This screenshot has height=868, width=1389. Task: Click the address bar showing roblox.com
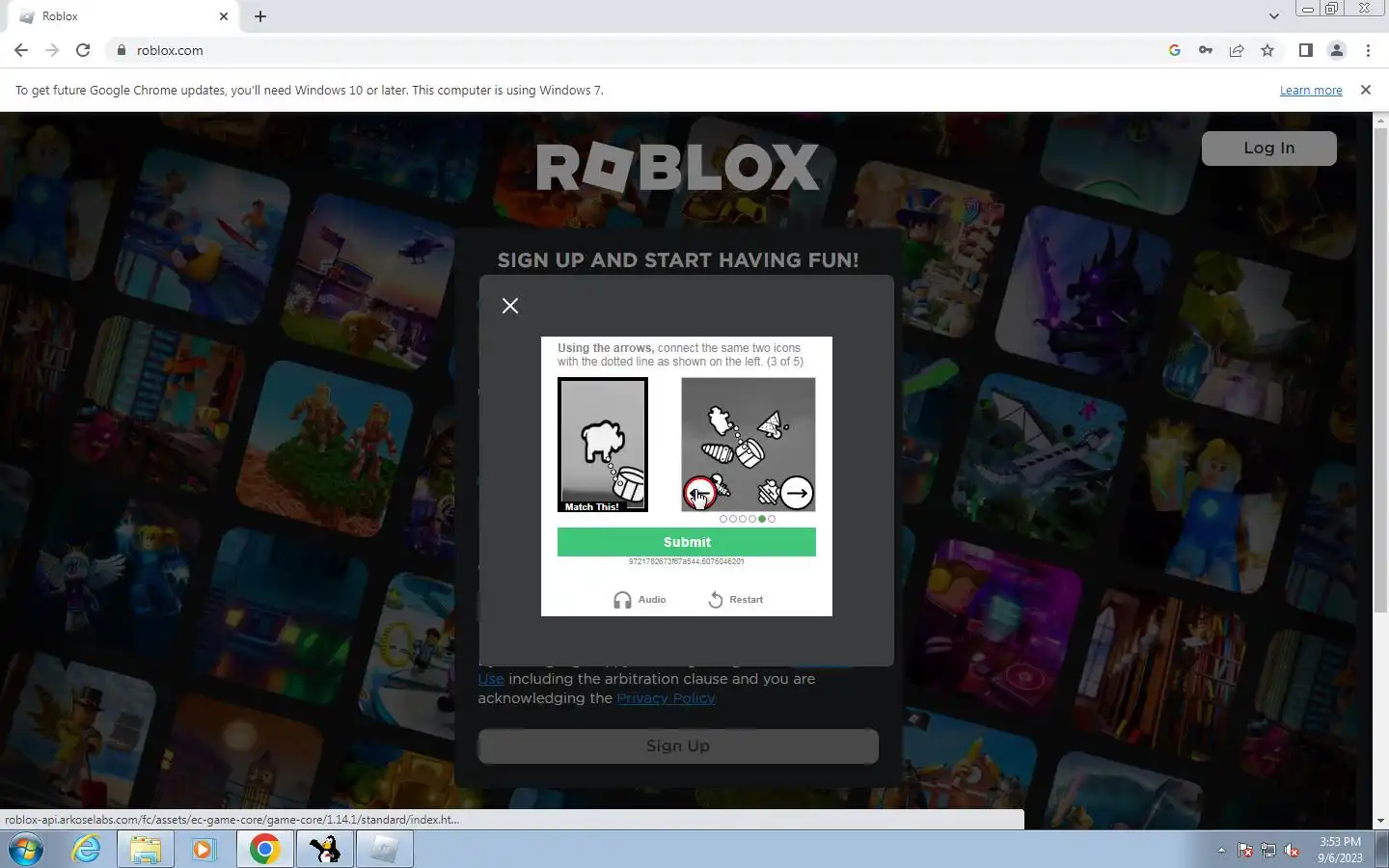click(x=637, y=50)
